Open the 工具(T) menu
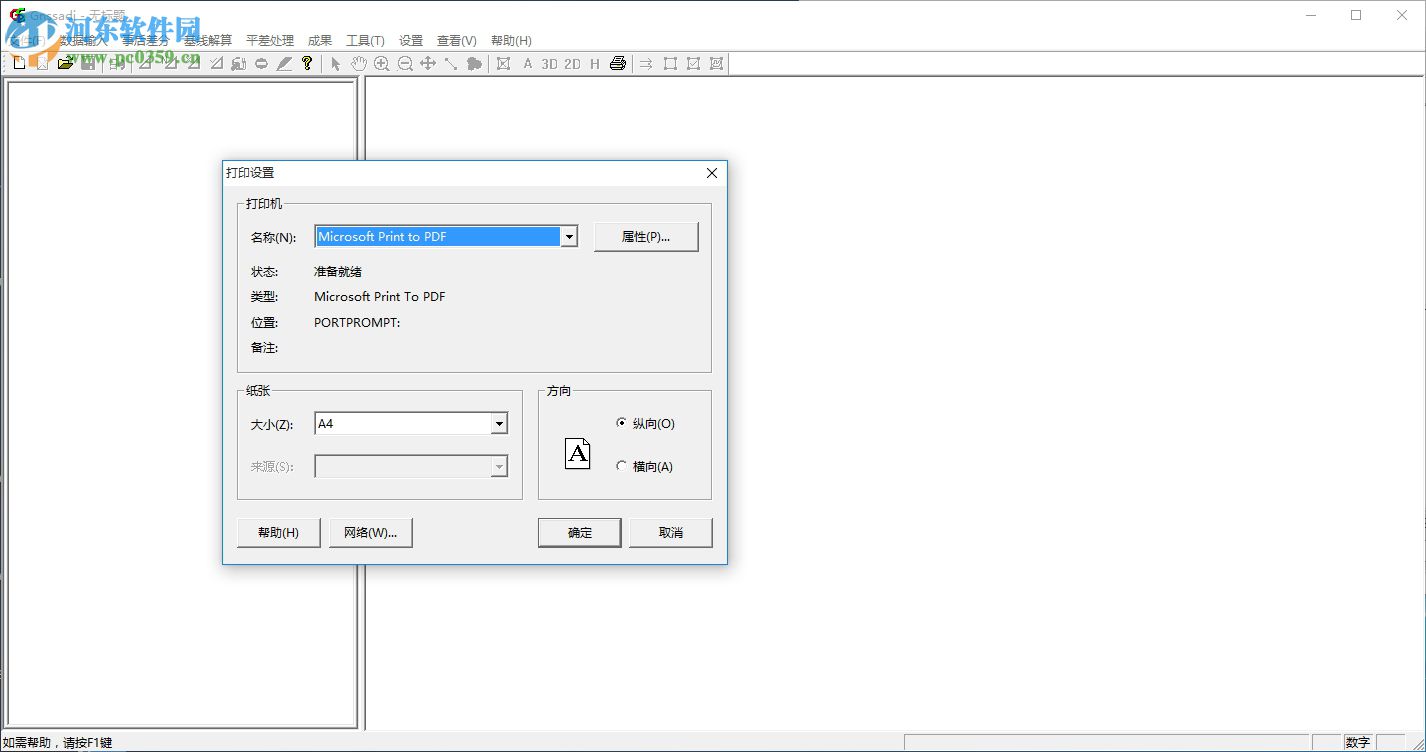Viewport: 1426px width, 752px height. pyautogui.click(x=365, y=41)
